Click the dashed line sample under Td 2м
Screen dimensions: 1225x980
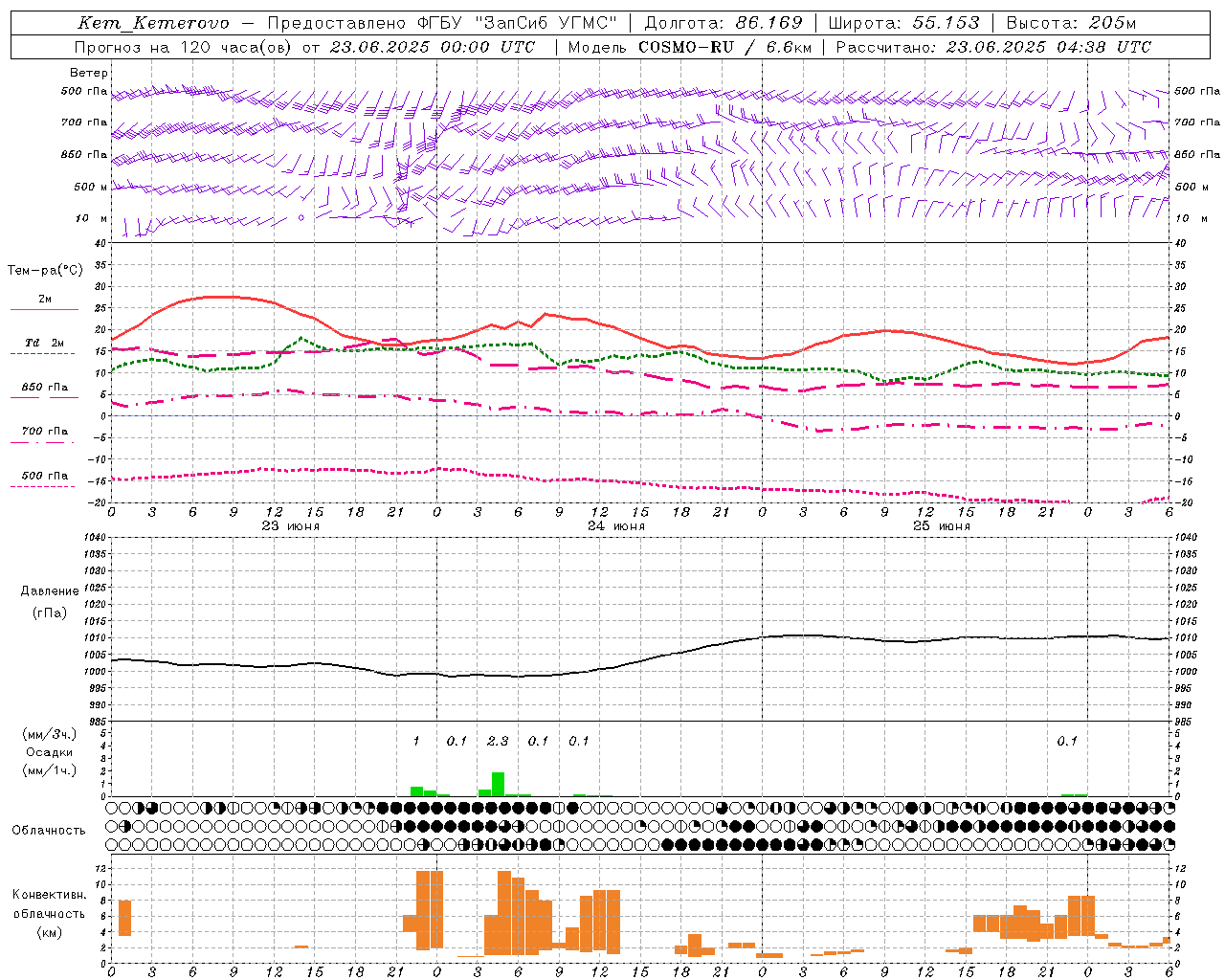tap(43, 354)
